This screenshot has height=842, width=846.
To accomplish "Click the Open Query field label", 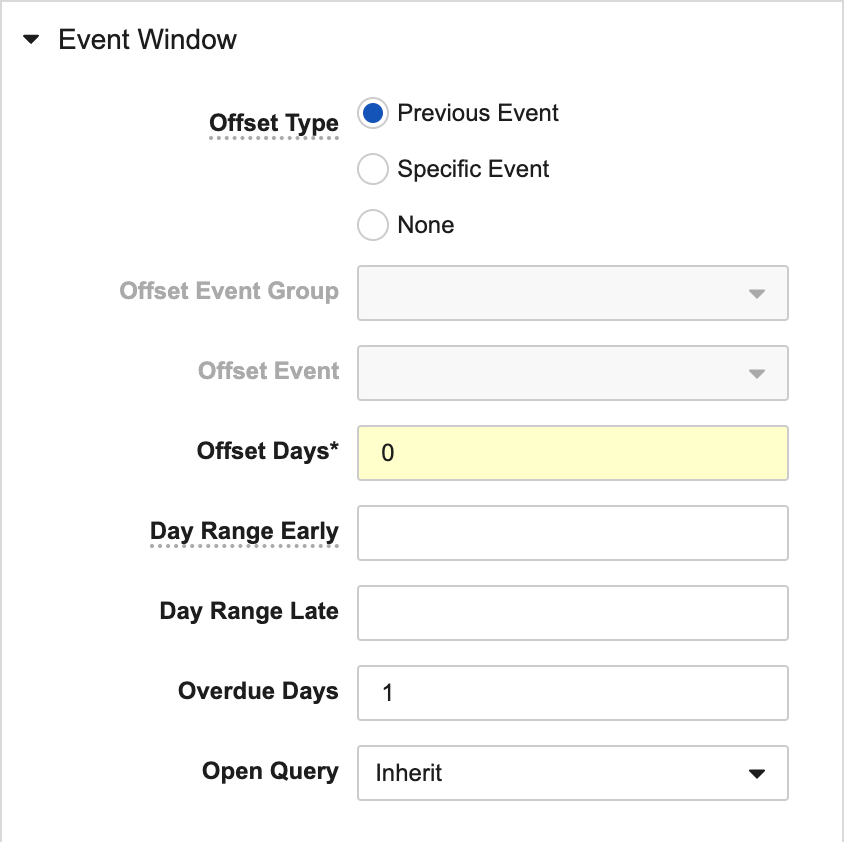I will tap(270, 771).
